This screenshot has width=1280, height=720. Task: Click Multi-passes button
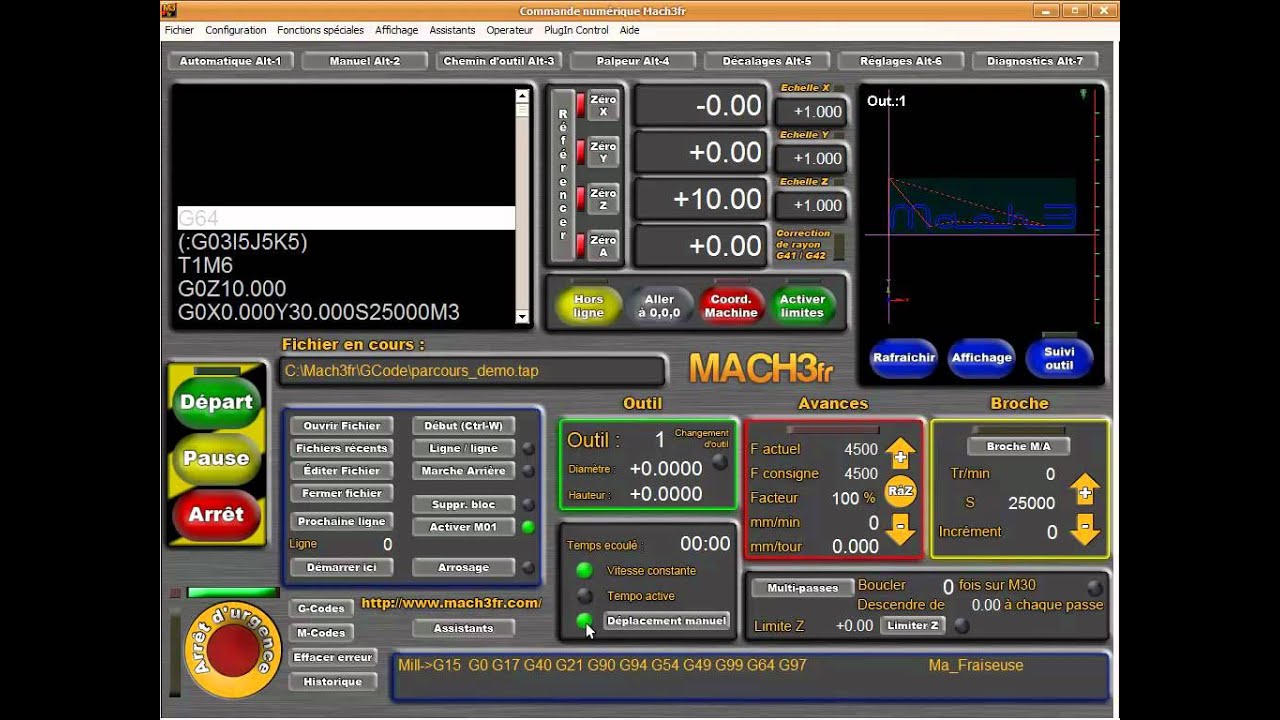click(x=802, y=588)
